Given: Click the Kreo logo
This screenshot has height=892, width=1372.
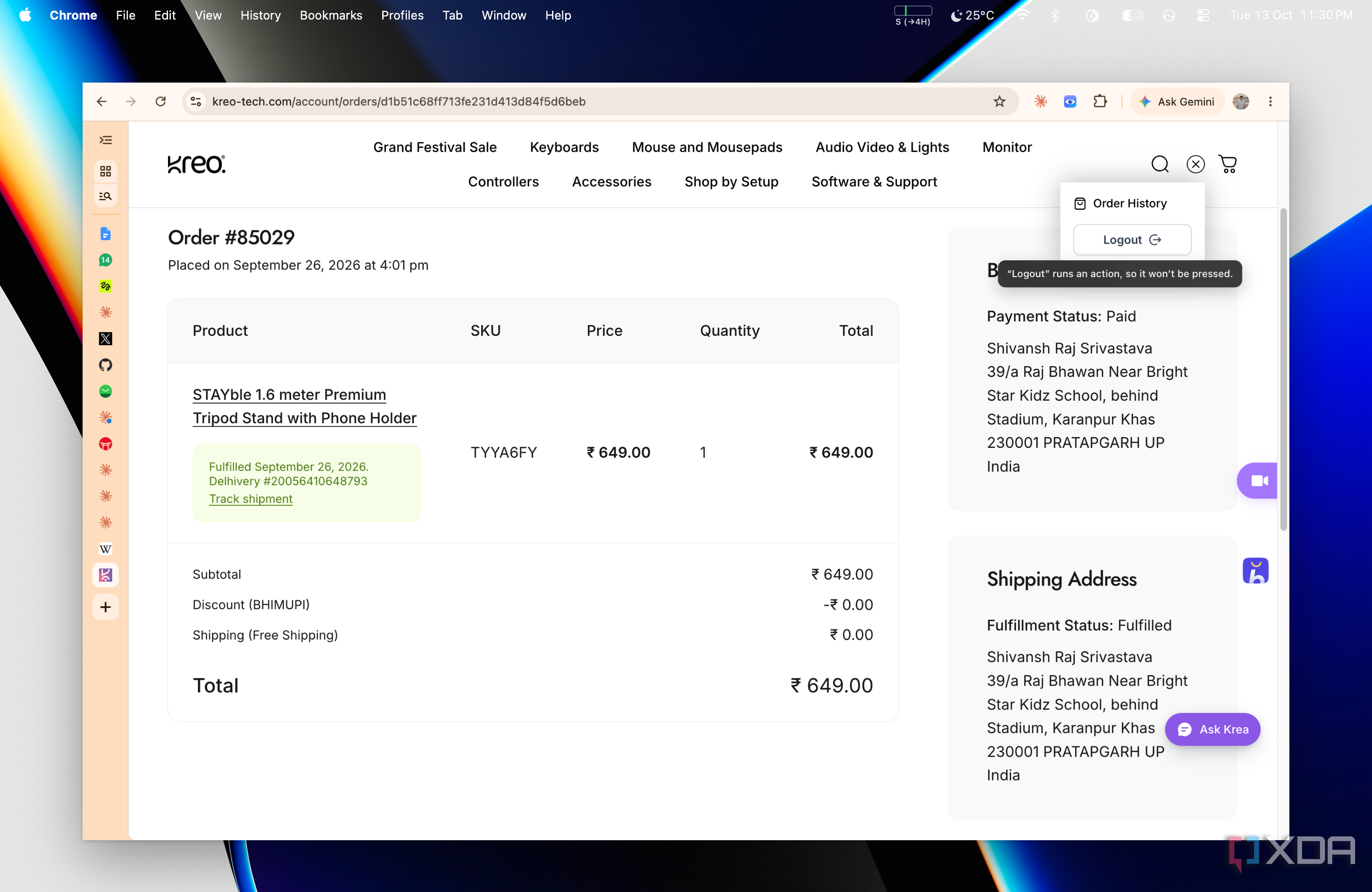Looking at the screenshot, I should point(196,164).
